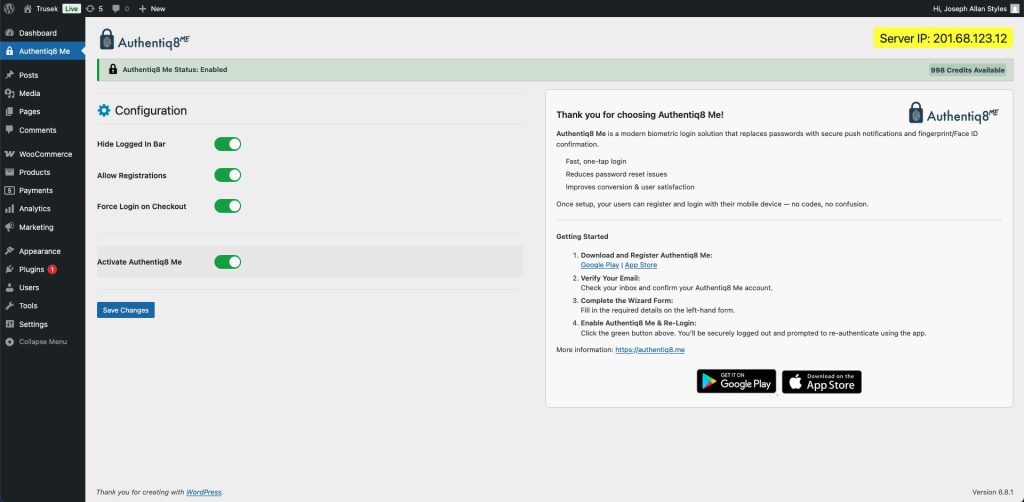Click Authentiq8 Me Status: Enabled text

pos(175,69)
